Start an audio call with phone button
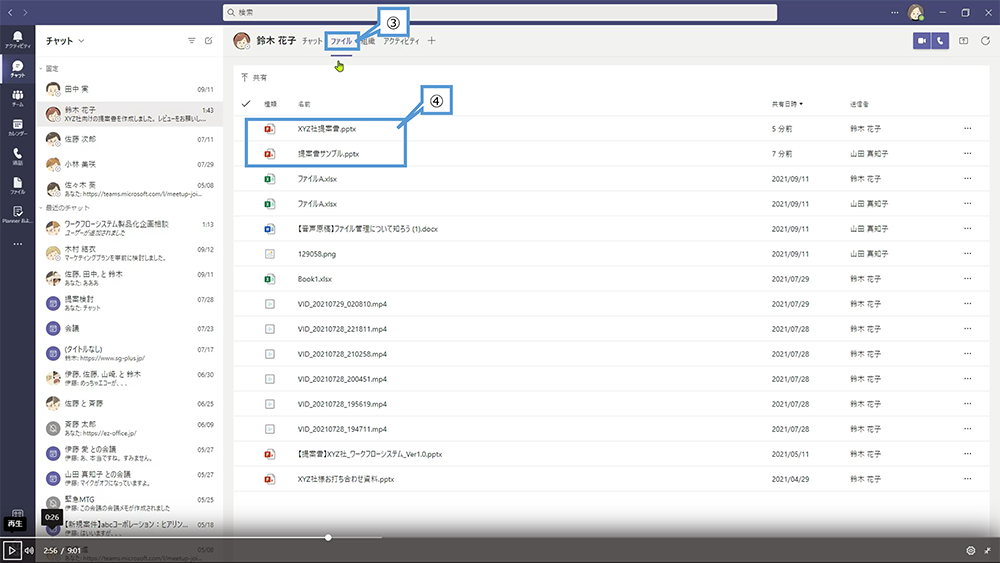 tap(940, 41)
